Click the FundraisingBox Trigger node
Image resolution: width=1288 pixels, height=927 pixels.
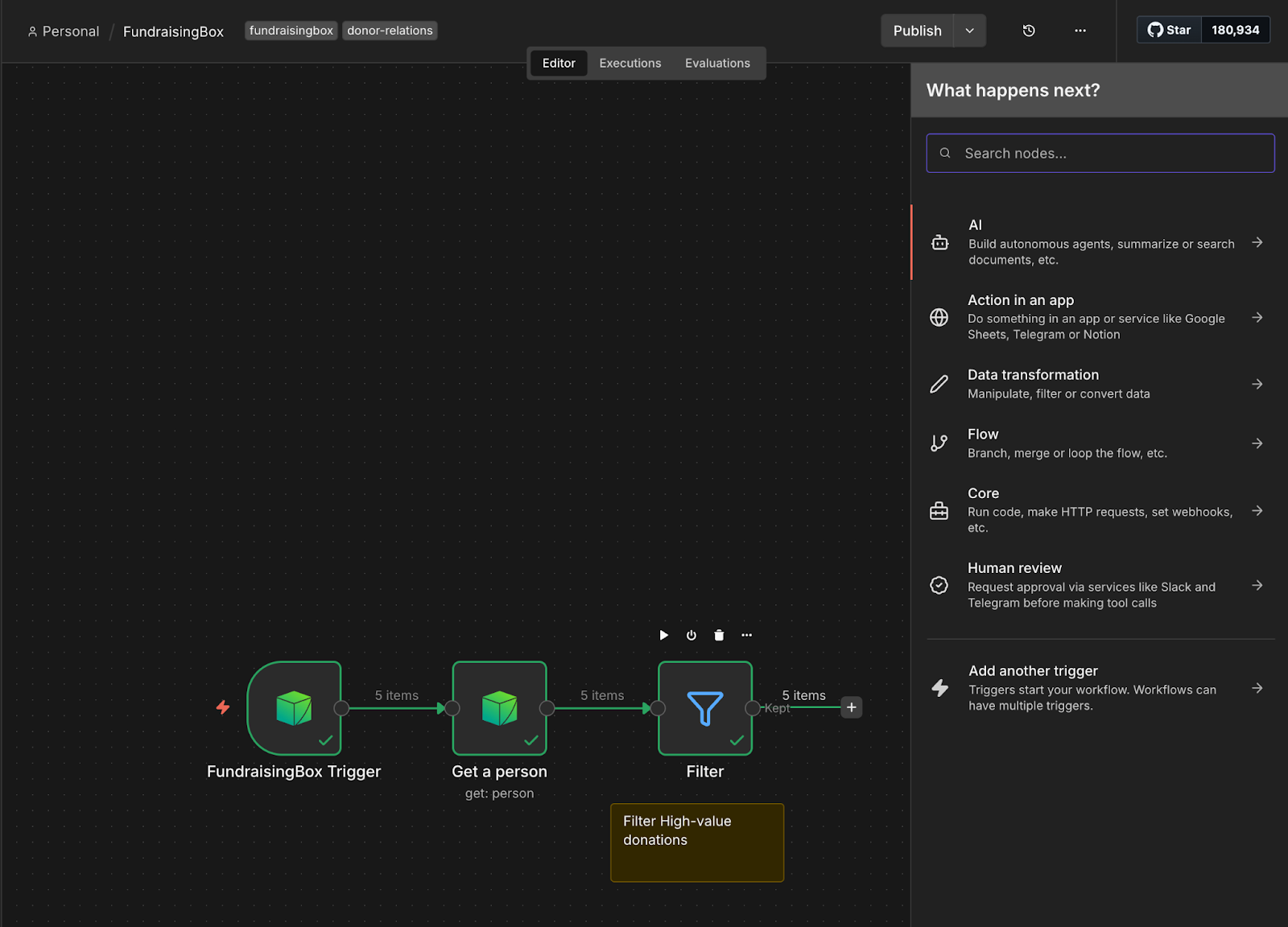[x=294, y=708]
